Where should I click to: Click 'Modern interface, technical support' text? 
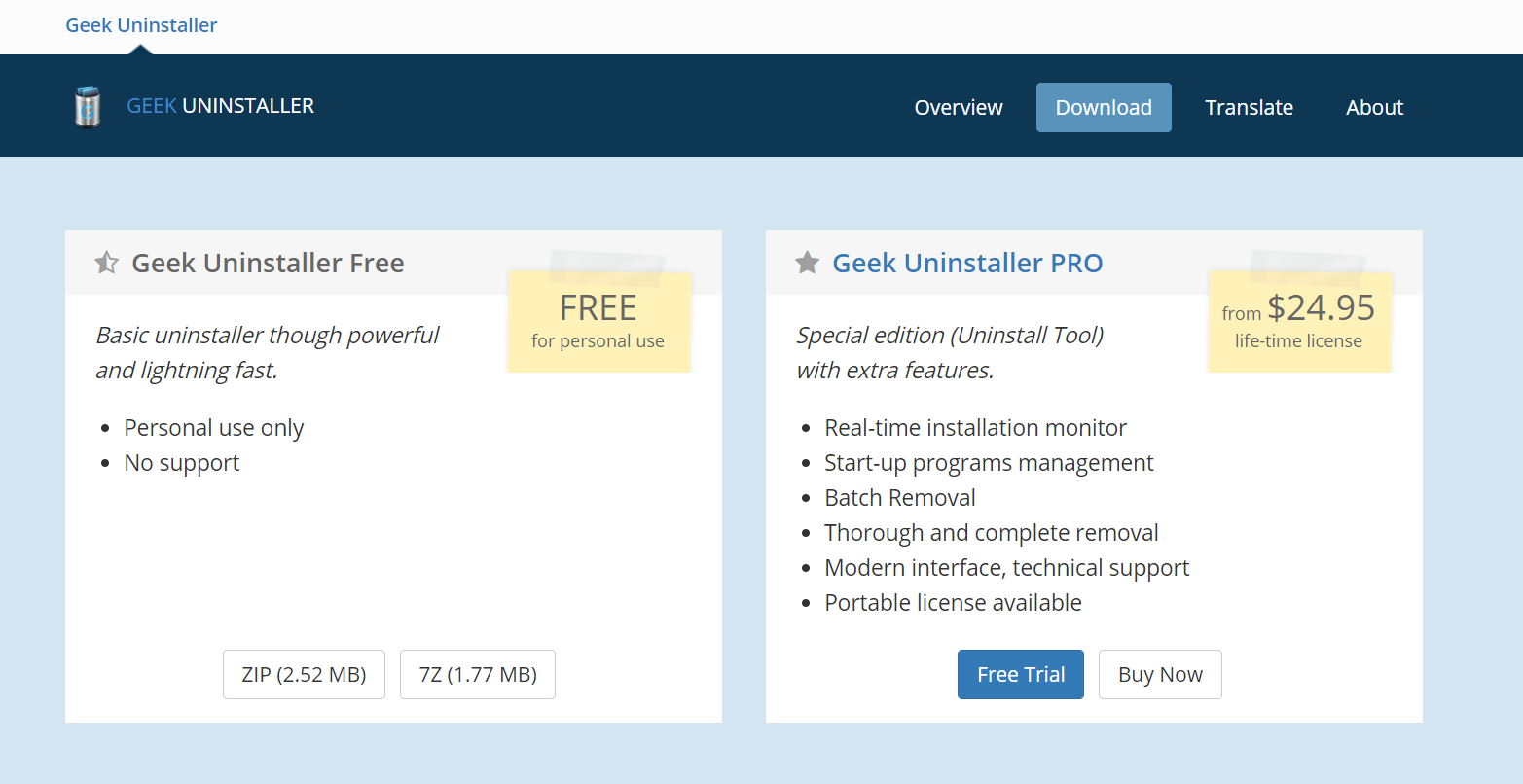(1007, 568)
